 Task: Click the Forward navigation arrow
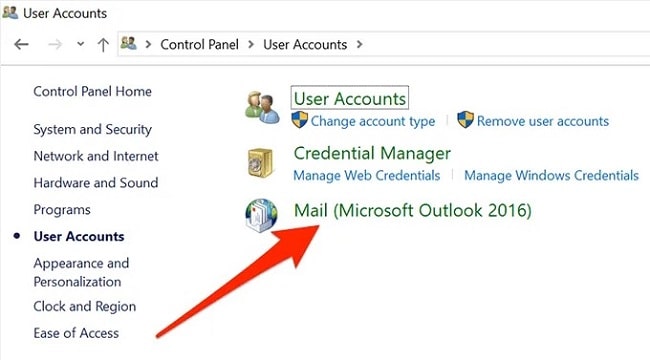tap(55, 44)
